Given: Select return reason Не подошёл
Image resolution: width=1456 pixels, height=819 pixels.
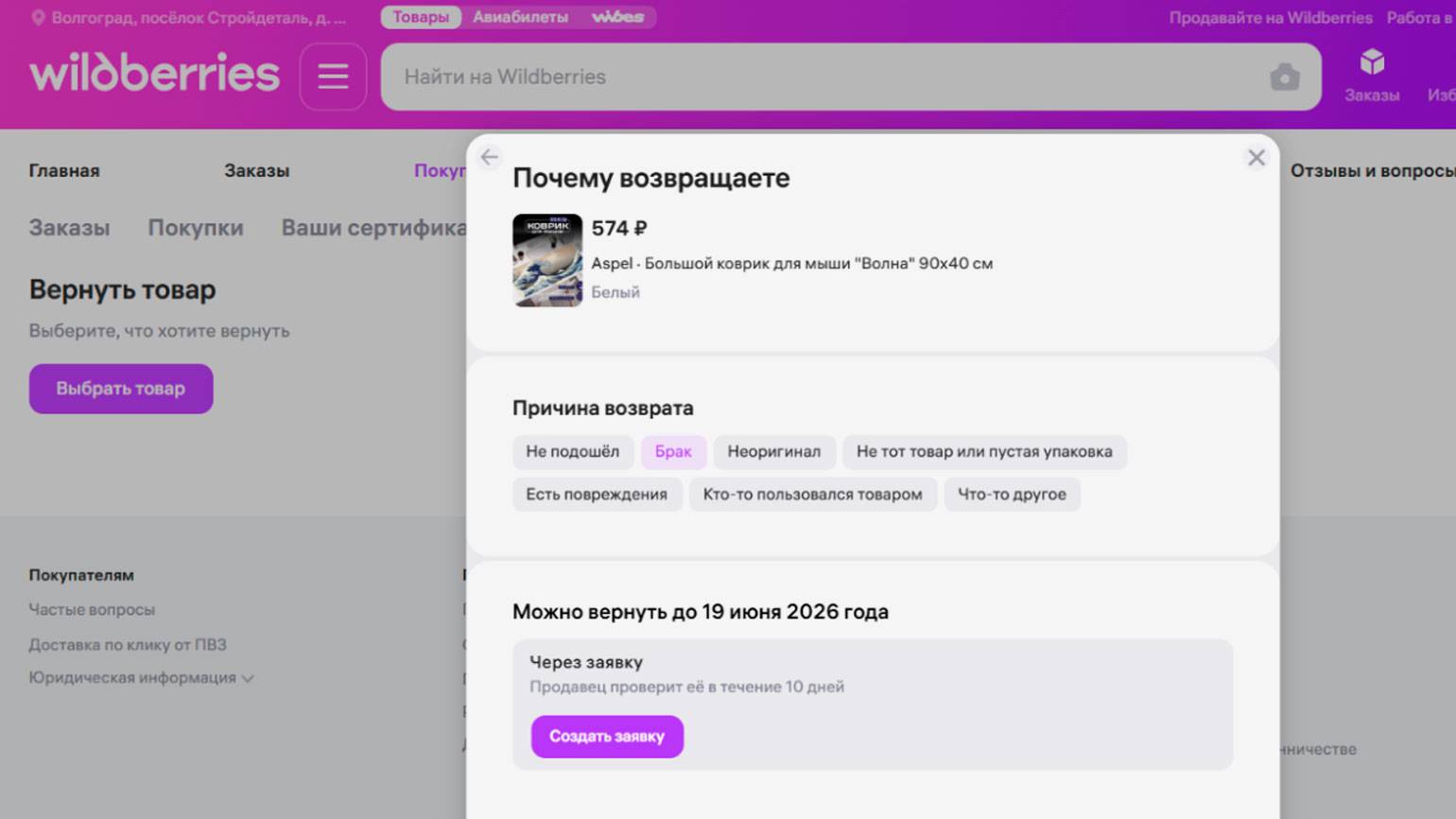Looking at the screenshot, I should pyautogui.click(x=573, y=452).
